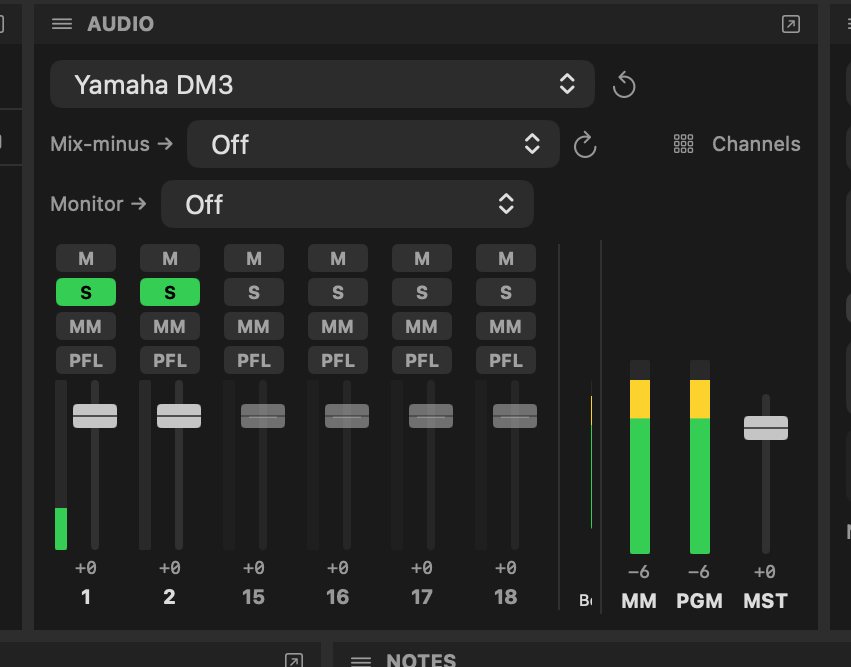Screen dimensions: 851x667
Task: Enable PFL on channel 1
Action: pyautogui.click(x=86, y=360)
